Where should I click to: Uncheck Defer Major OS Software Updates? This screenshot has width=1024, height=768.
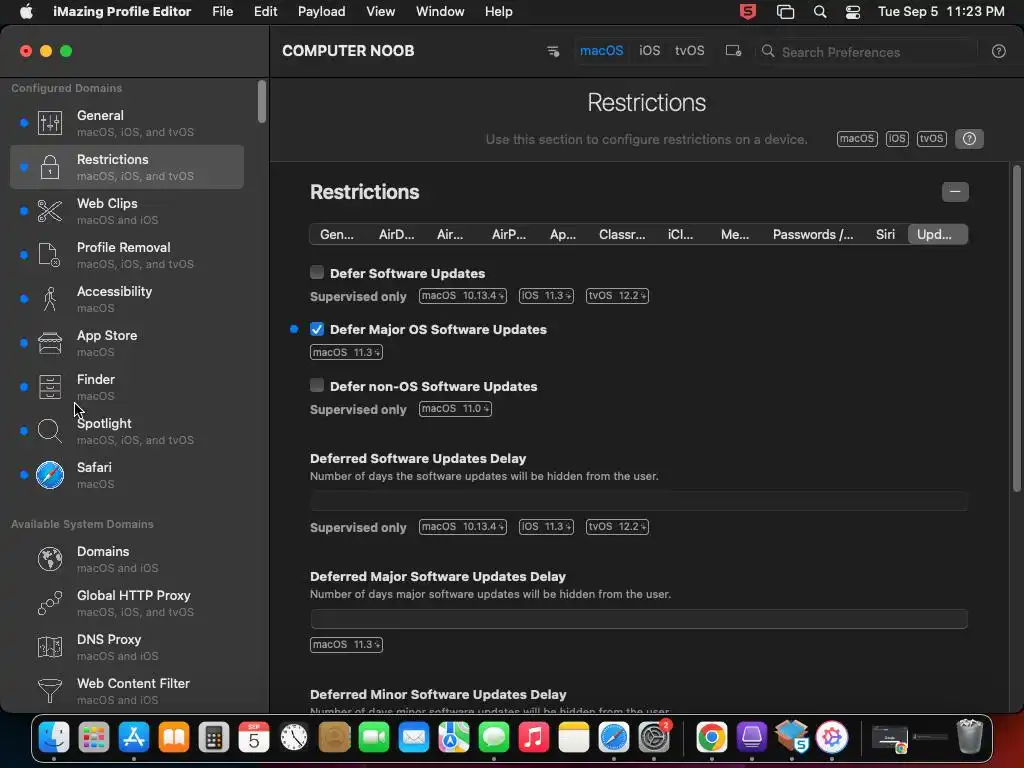[317, 329]
